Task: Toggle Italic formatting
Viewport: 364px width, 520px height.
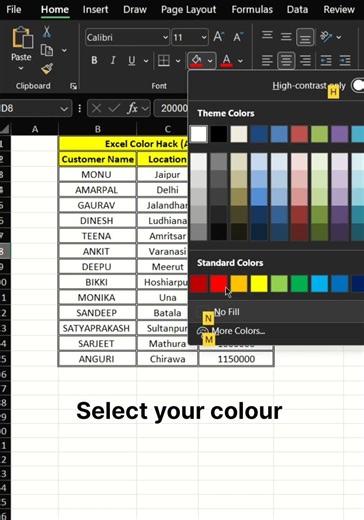Action: (x=113, y=60)
